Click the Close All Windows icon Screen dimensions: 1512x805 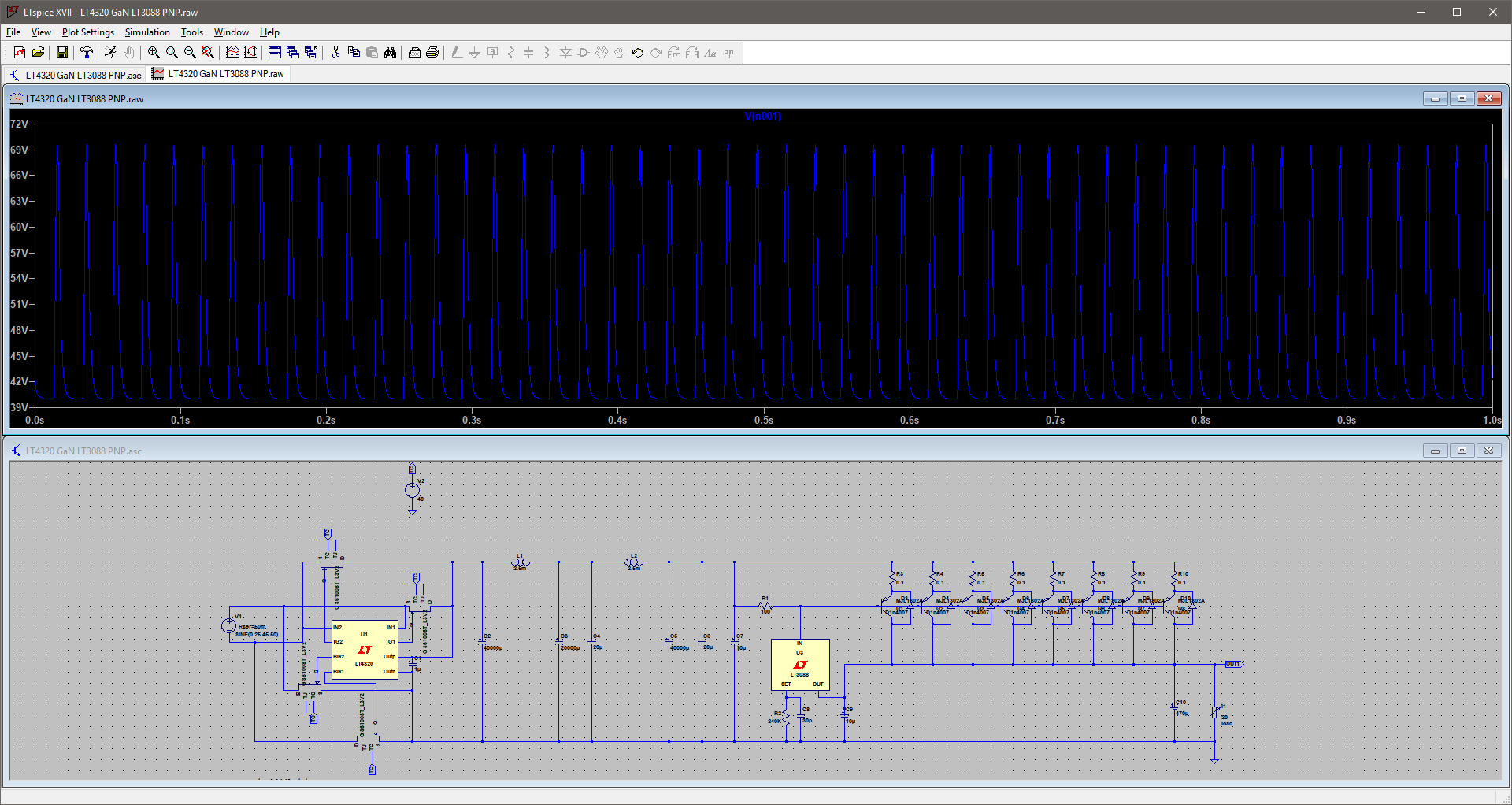[311, 53]
